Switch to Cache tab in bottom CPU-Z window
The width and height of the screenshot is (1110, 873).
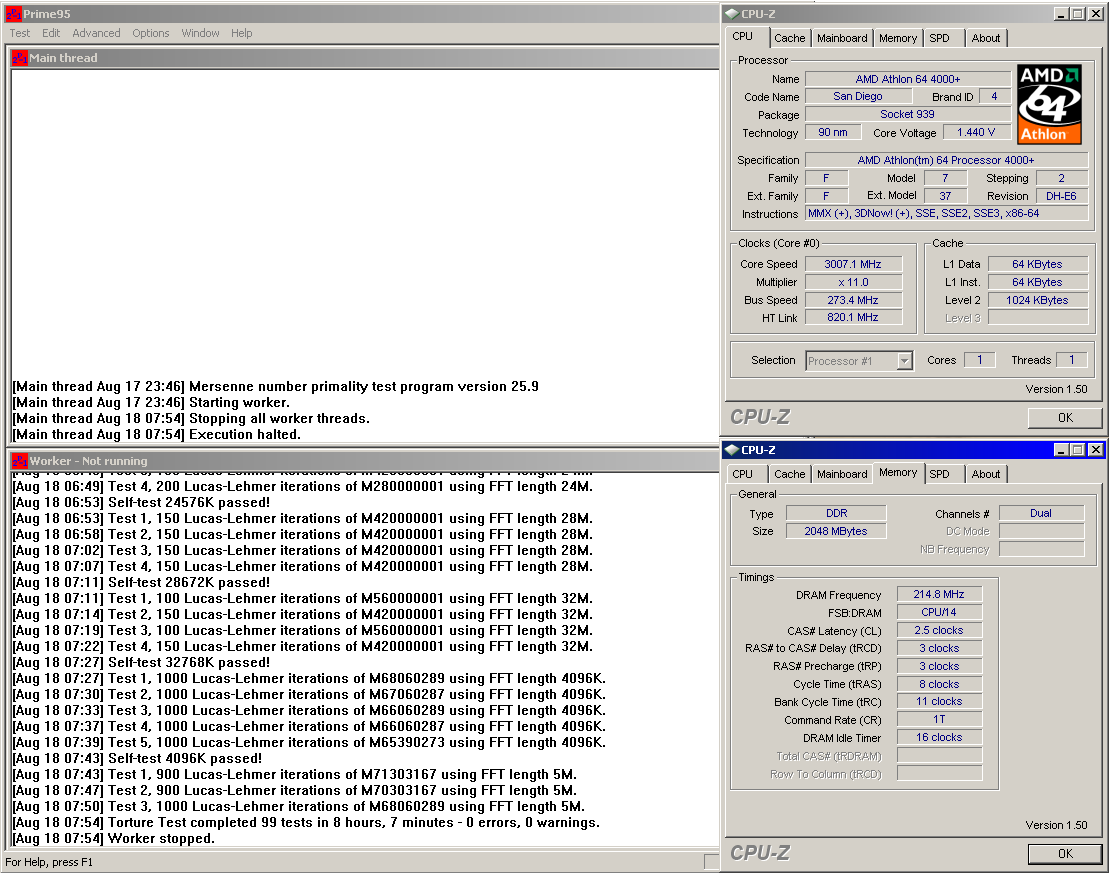point(789,474)
